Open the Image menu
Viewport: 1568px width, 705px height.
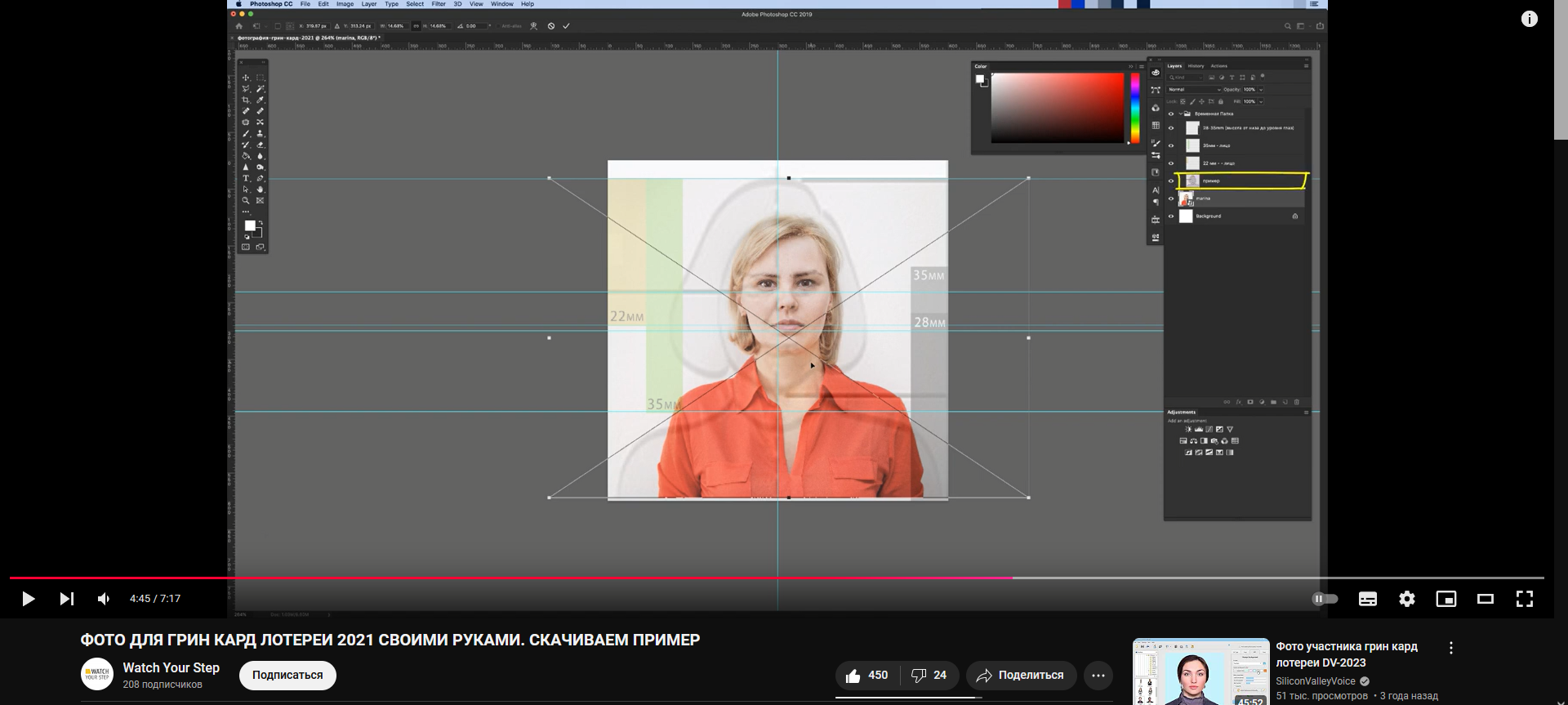point(345,4)
